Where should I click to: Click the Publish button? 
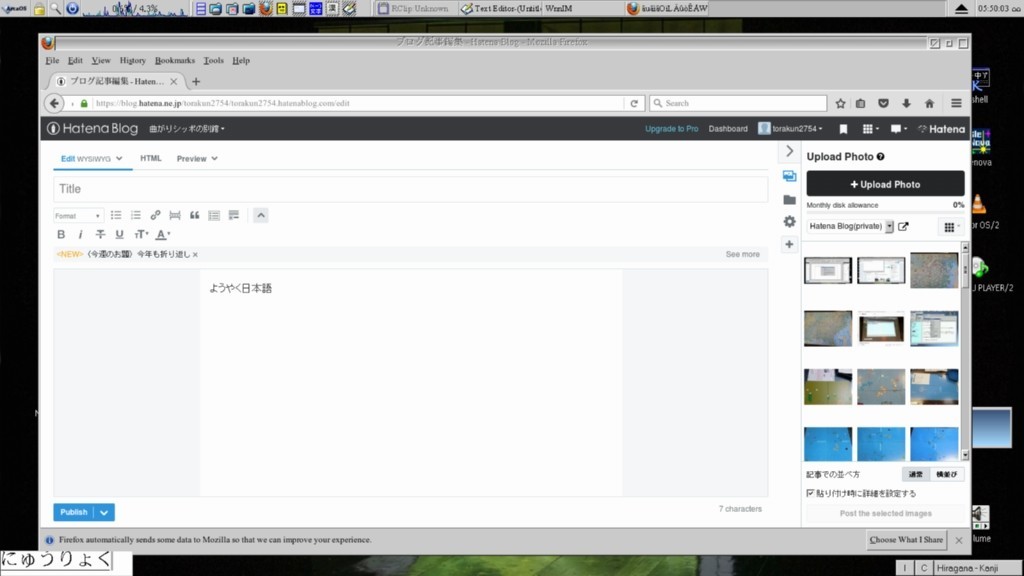[x=74, y=513]
